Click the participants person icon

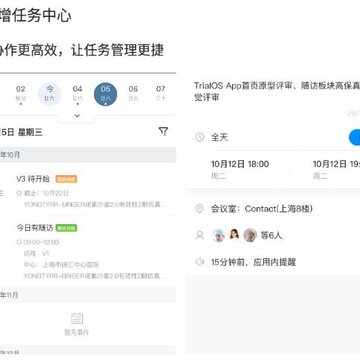coord(200,235)
